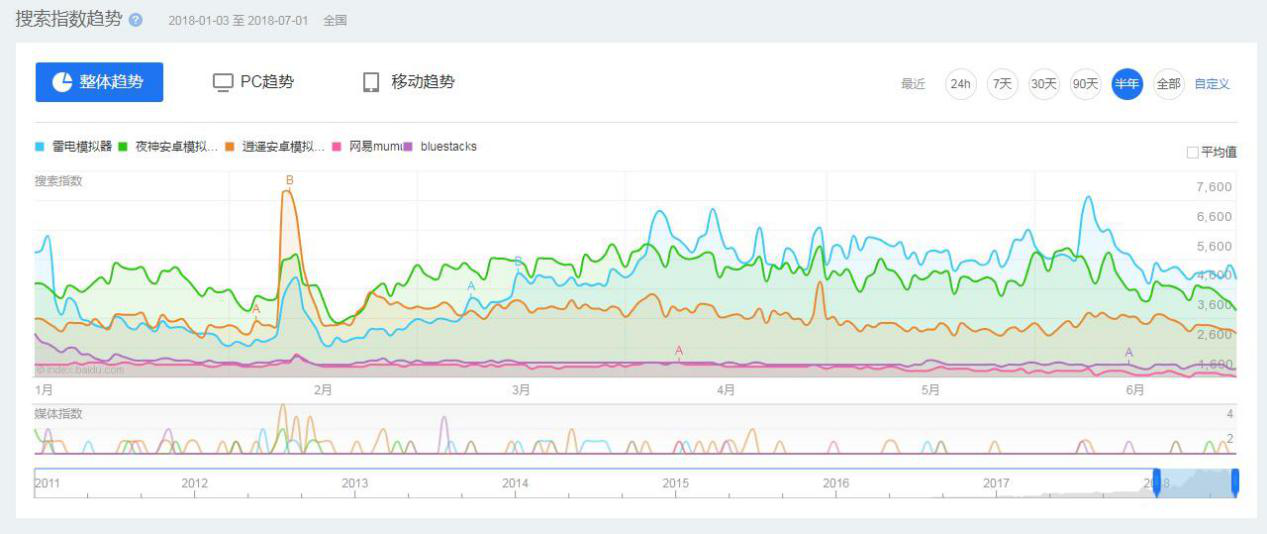Select the 24h time range

(x=961, y=84)
